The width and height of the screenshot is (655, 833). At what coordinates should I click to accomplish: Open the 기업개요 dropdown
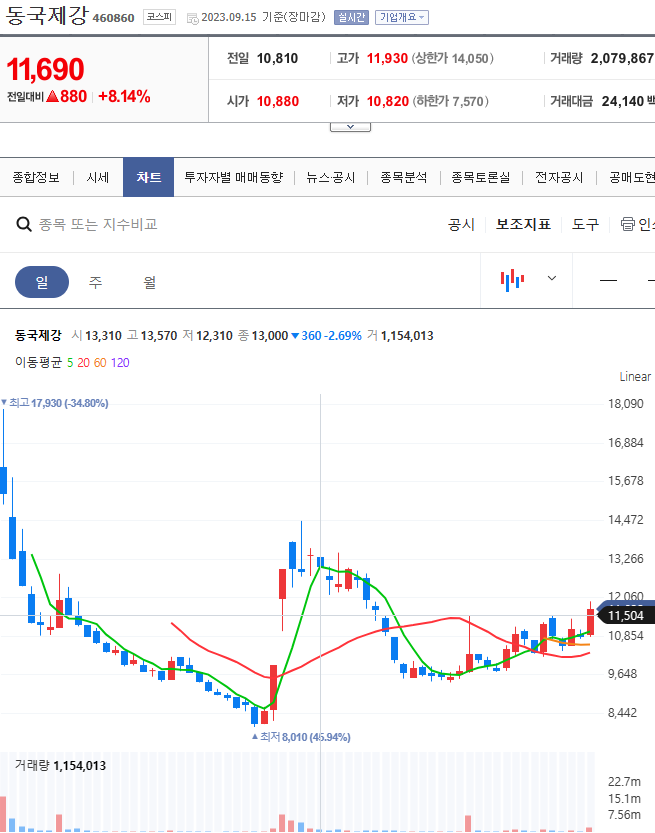tap(402, 18)
